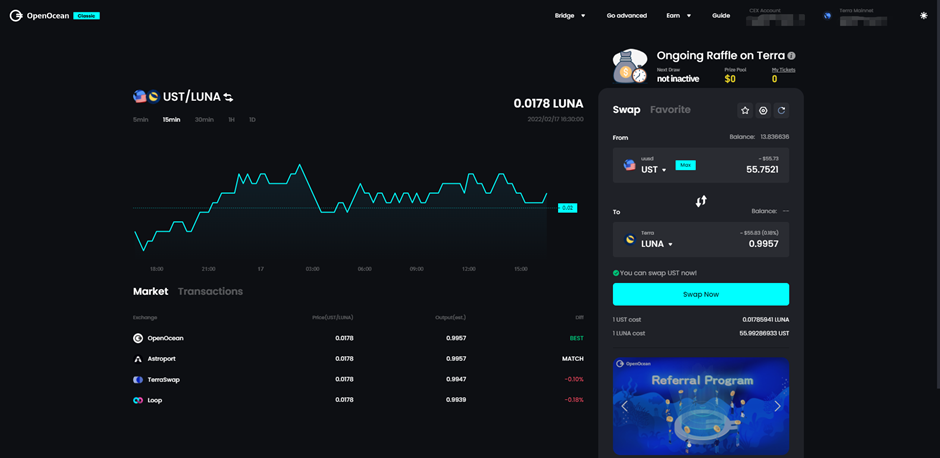Expand the Bridge menu

point(570,16)
